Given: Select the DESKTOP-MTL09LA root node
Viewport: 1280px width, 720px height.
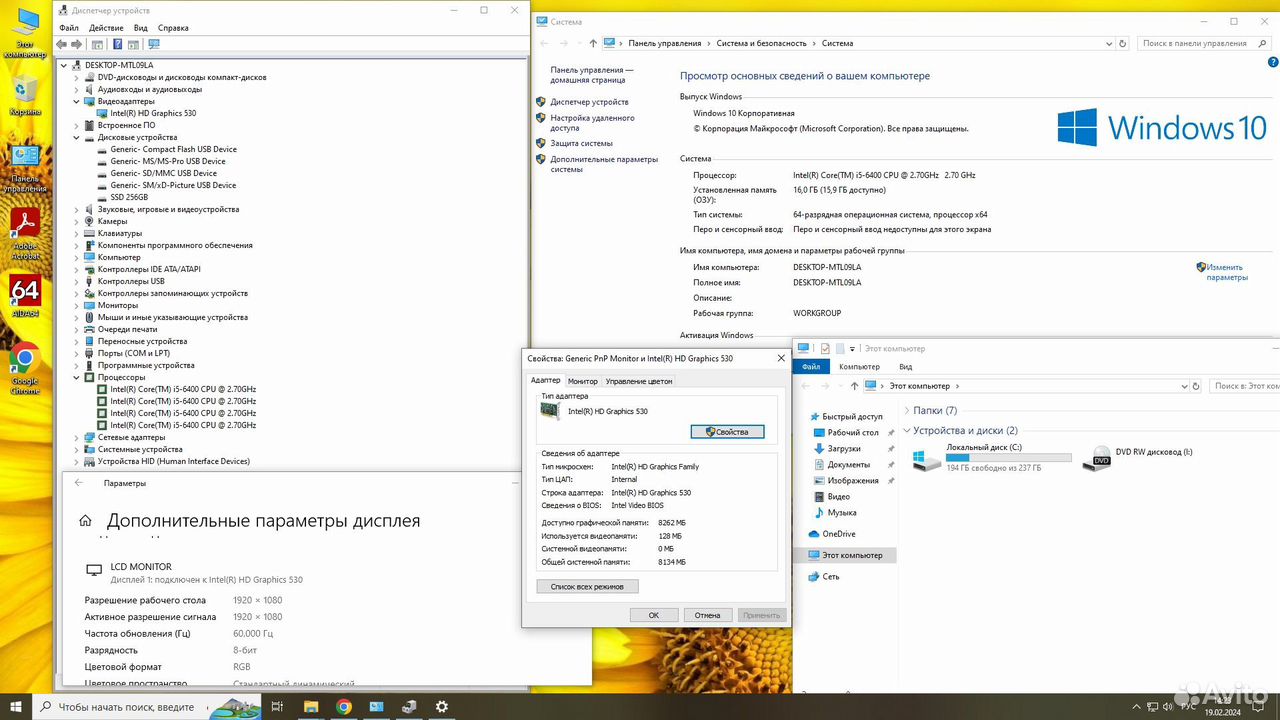Looking at the screenshot, I should [x=119, y=65].
